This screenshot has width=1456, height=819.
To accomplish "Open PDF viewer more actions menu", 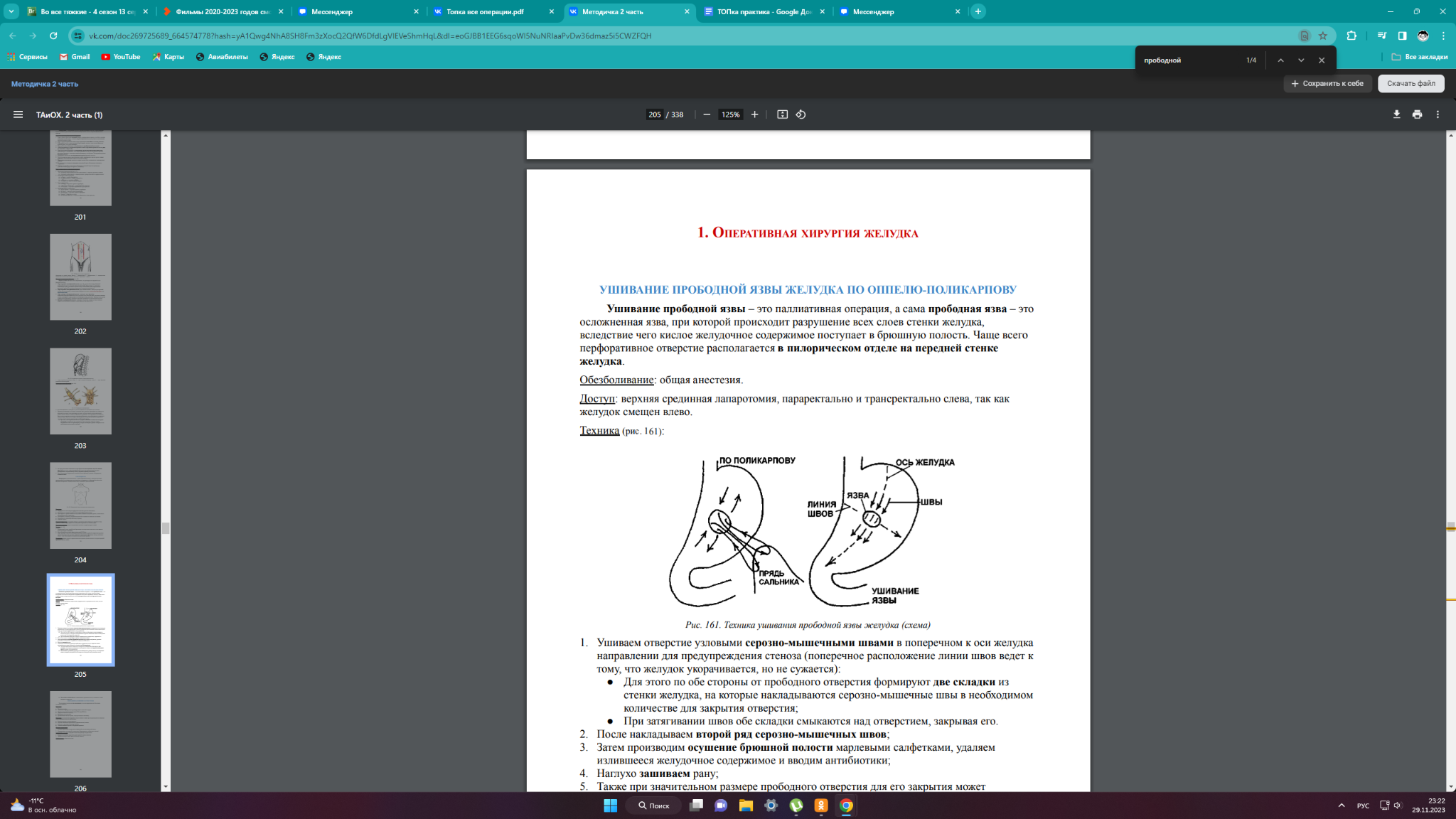I will [x=1438, y=114].
